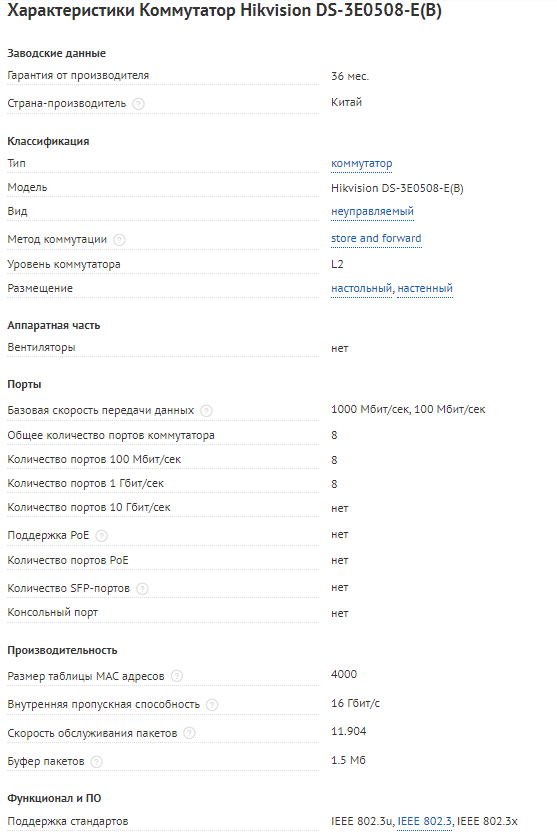Screen dimensions: 557x838
Task: Open the неуправляемый link
Action: point(372,212)
